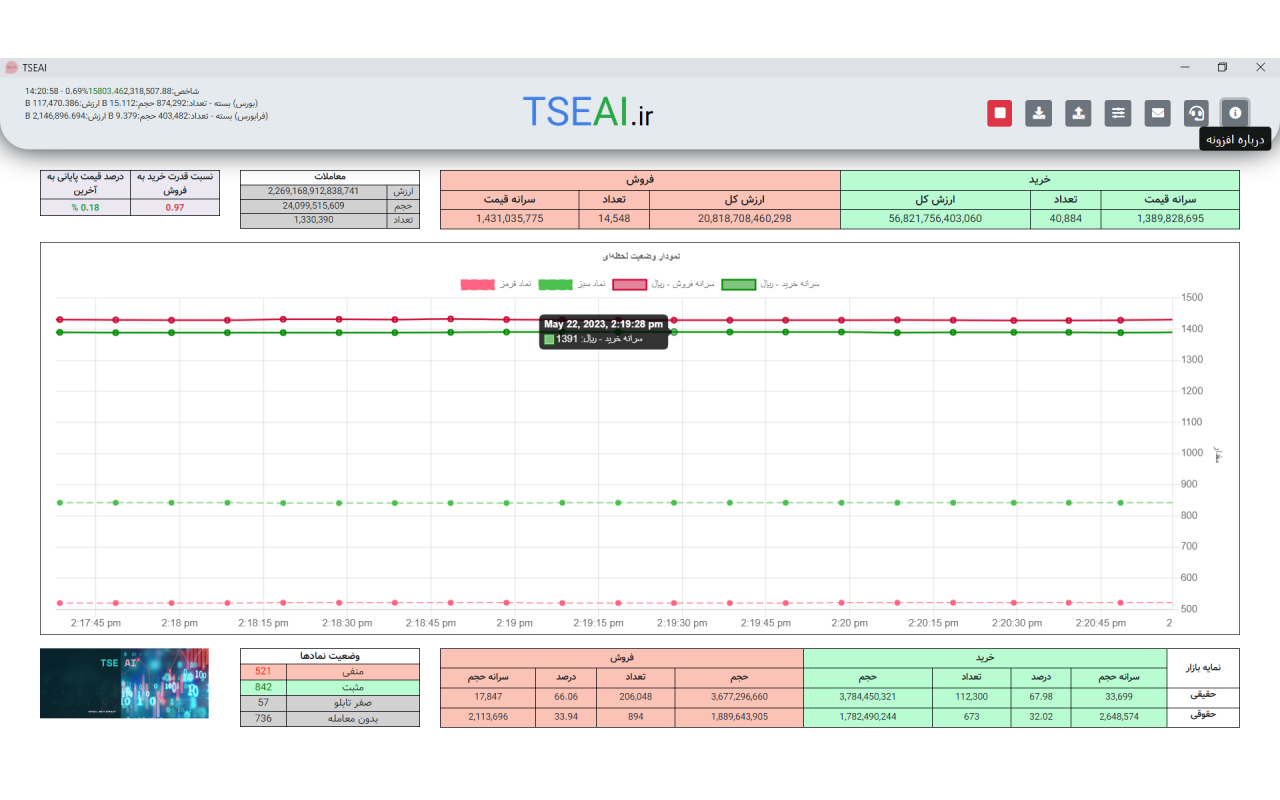
Task: Click the pink نماد قرمز legend swatch
Action: (477, 284)
